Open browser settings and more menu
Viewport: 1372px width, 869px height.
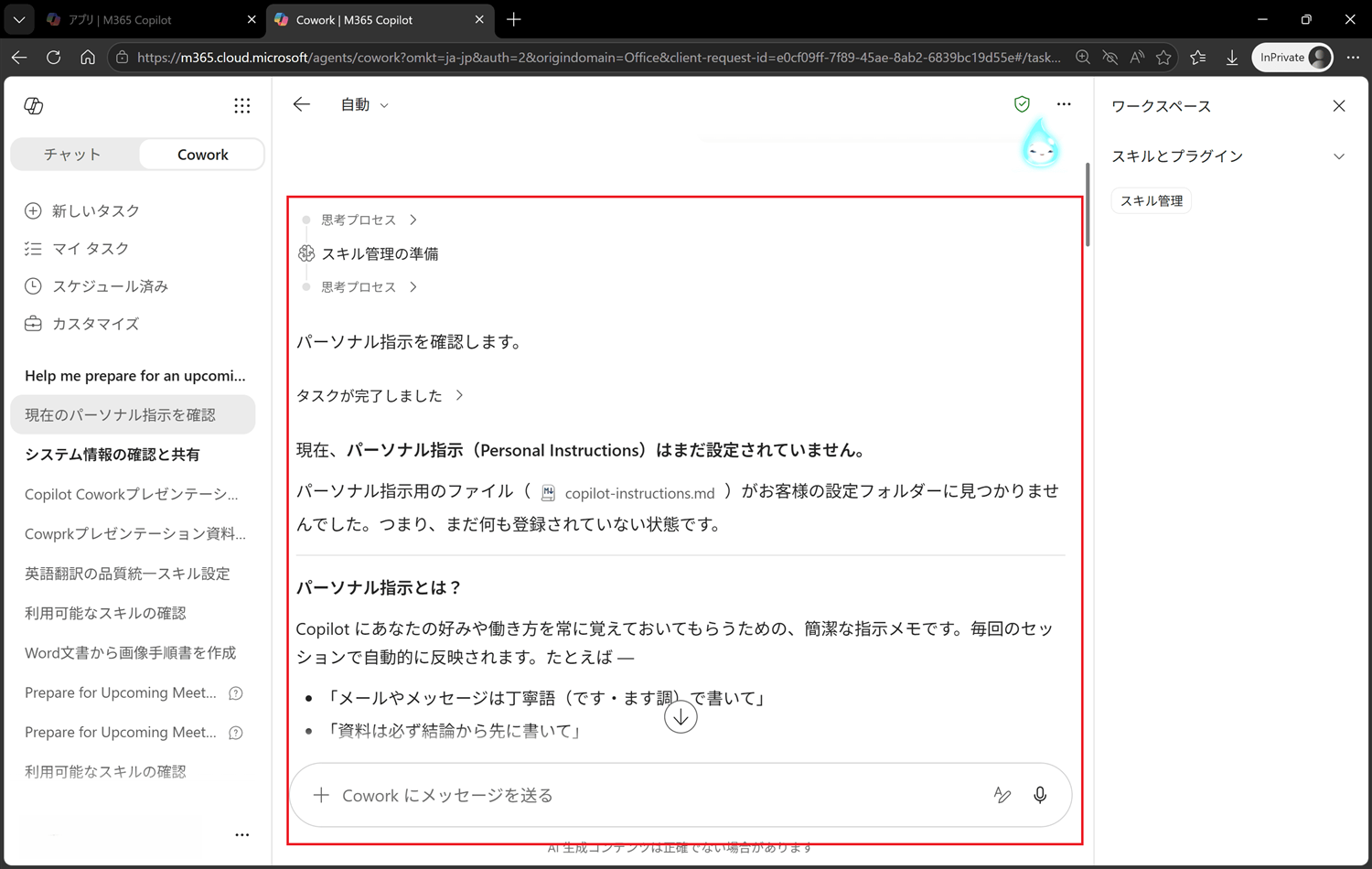(x=1353, y=57)
